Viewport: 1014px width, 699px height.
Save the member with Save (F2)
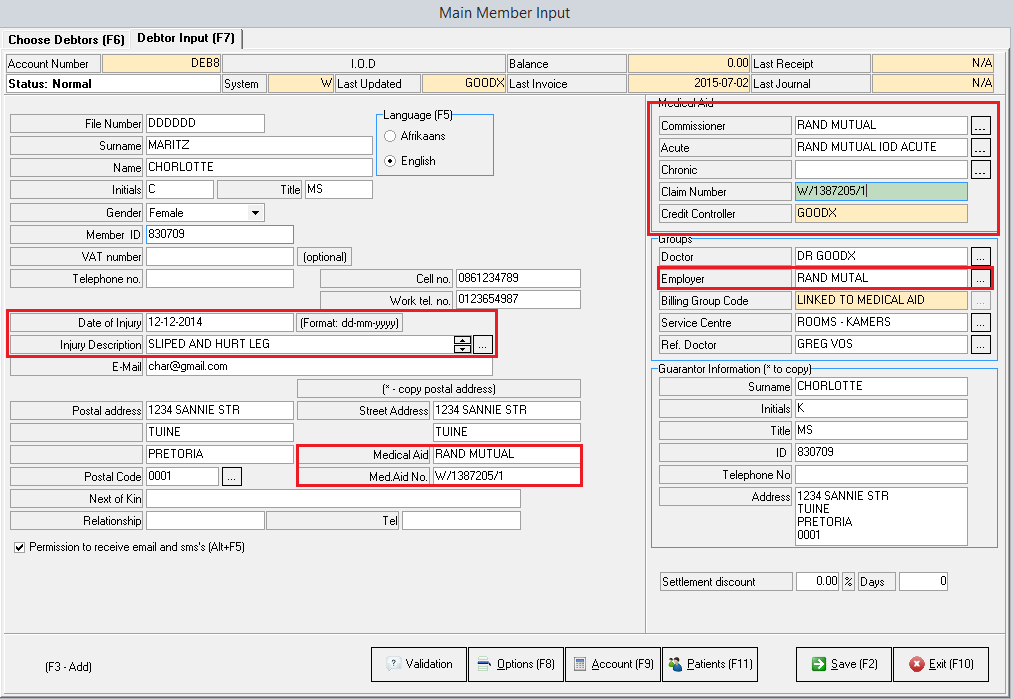(843, 664)
